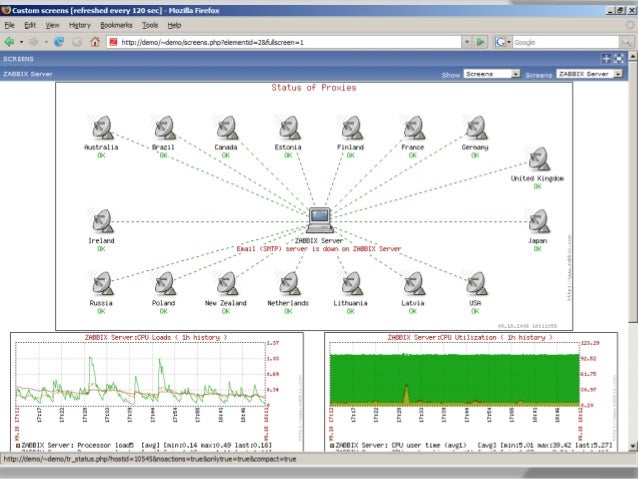Open the Poland proxy dish icon
Screen dimensions: 638x479
point(164,284)
